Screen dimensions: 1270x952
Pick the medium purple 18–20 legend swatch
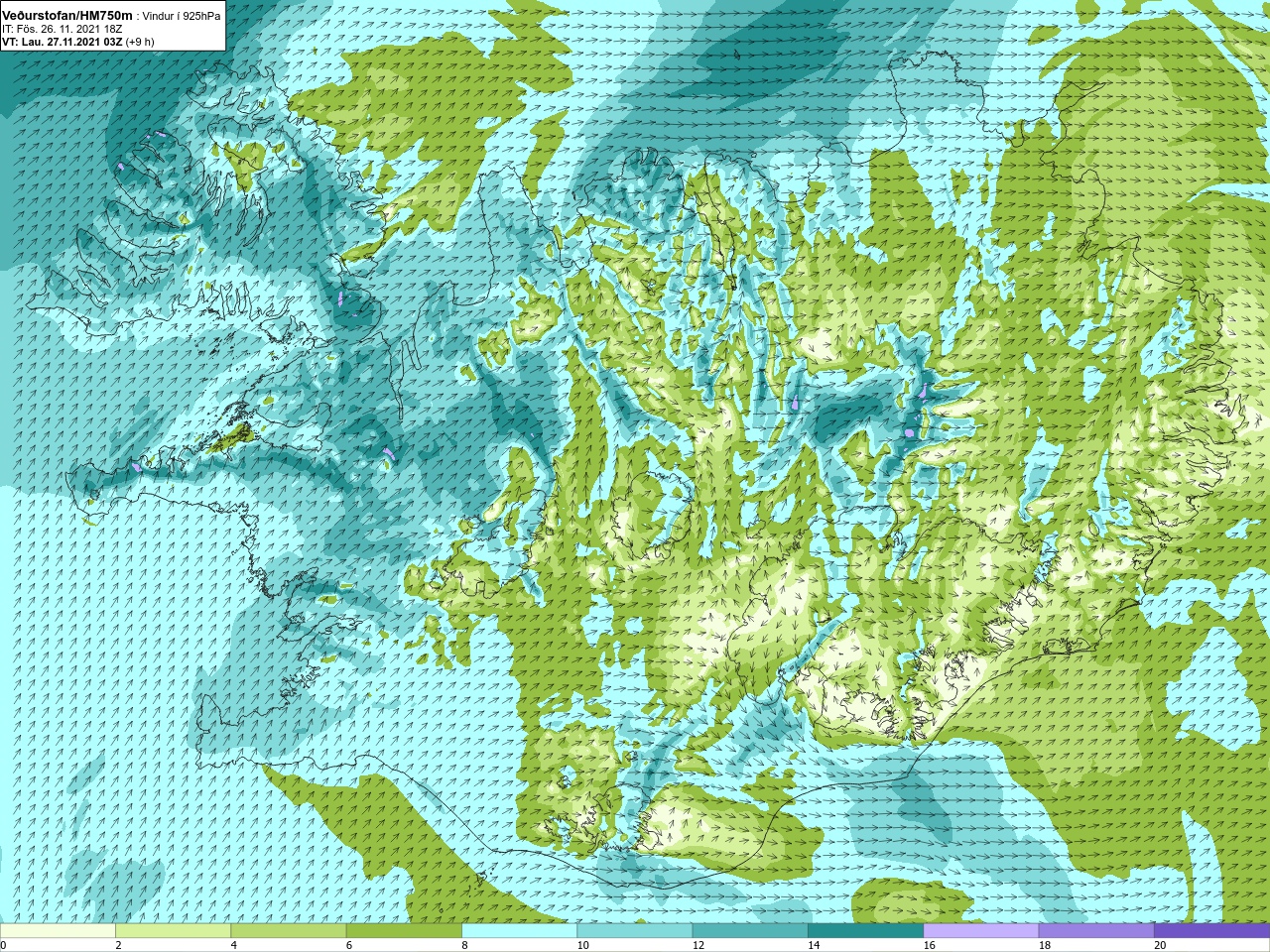(1096, 931)
